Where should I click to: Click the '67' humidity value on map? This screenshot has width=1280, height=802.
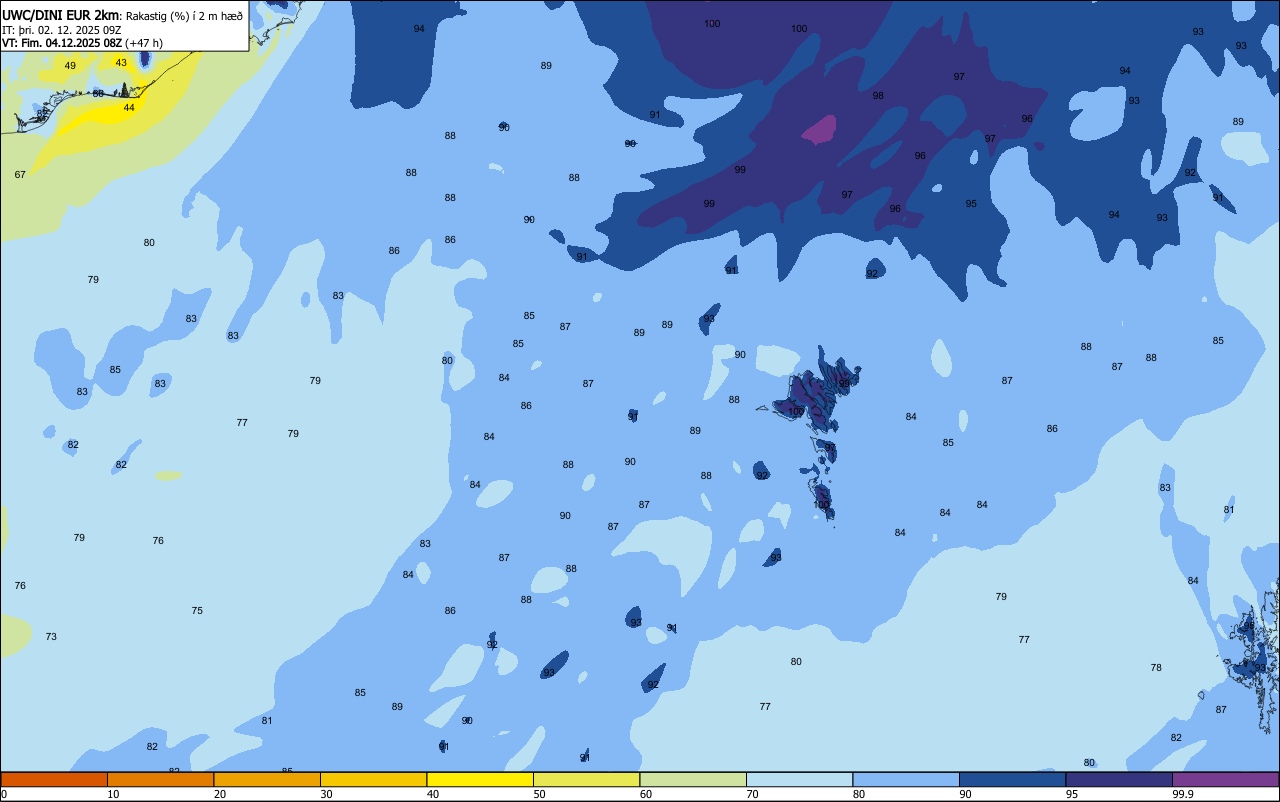click(20, 175)
